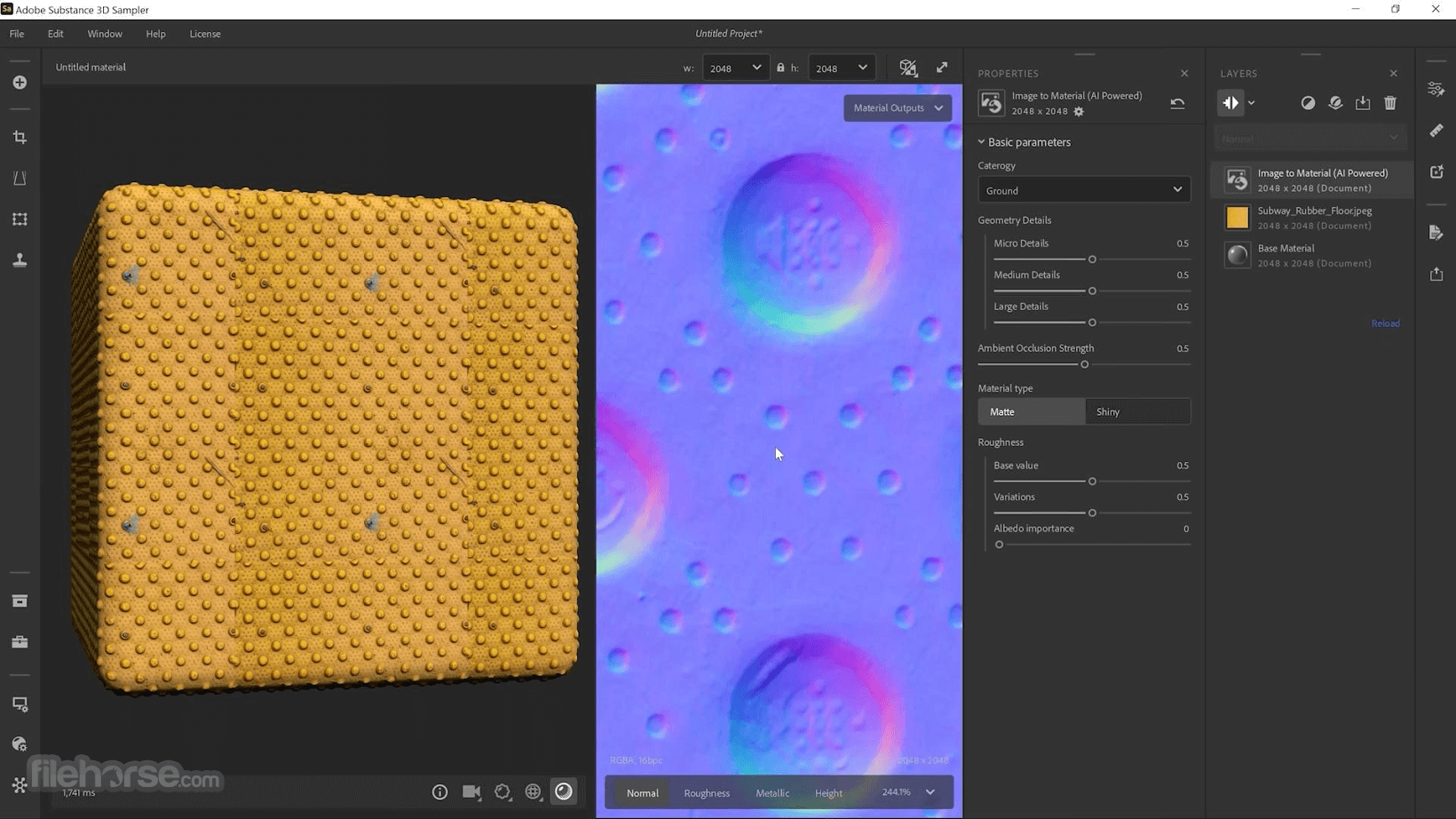Open the Edit menu
This screenshot has height=819, width=1456.
click(x=55, y=34)
